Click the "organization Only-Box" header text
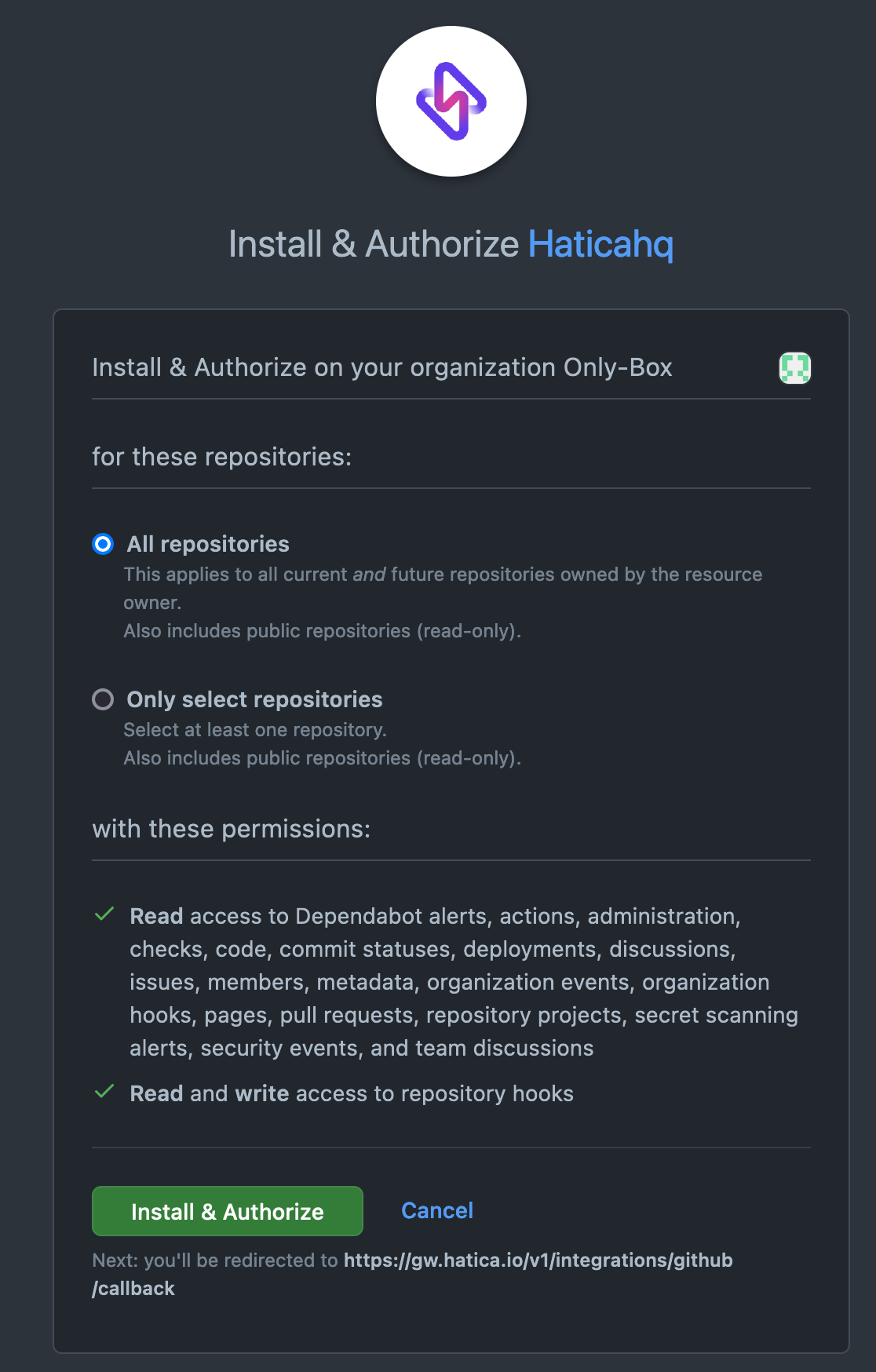Screen dimensions: 876x1372 click(382, 367)
